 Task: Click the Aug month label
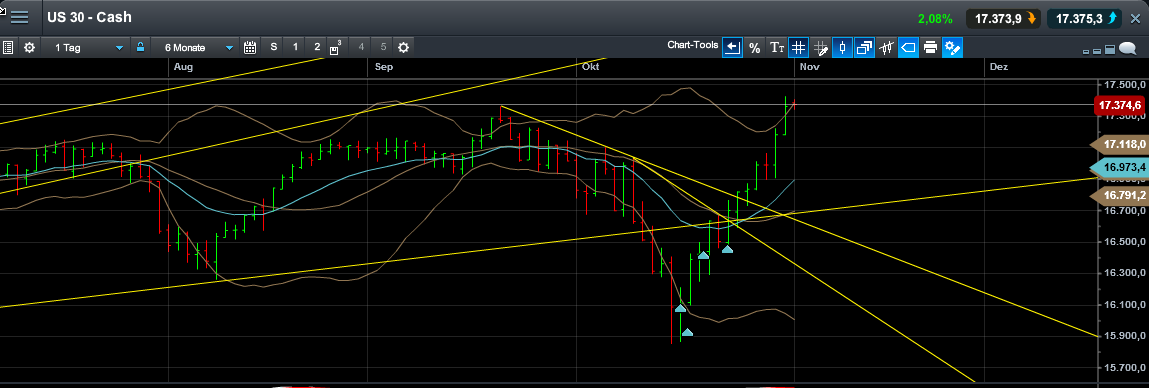[184, 67]
